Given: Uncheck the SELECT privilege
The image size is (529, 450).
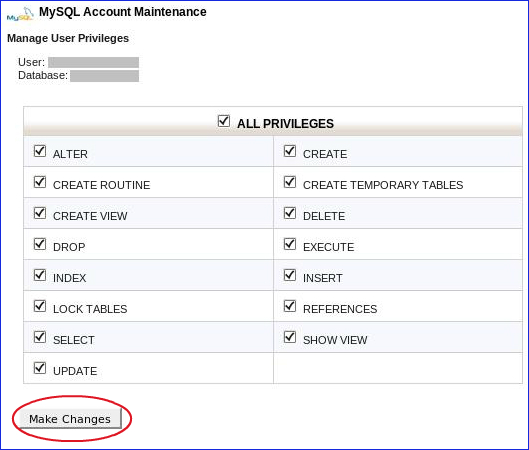Looking at the screenshot, I should click(40, 337).
